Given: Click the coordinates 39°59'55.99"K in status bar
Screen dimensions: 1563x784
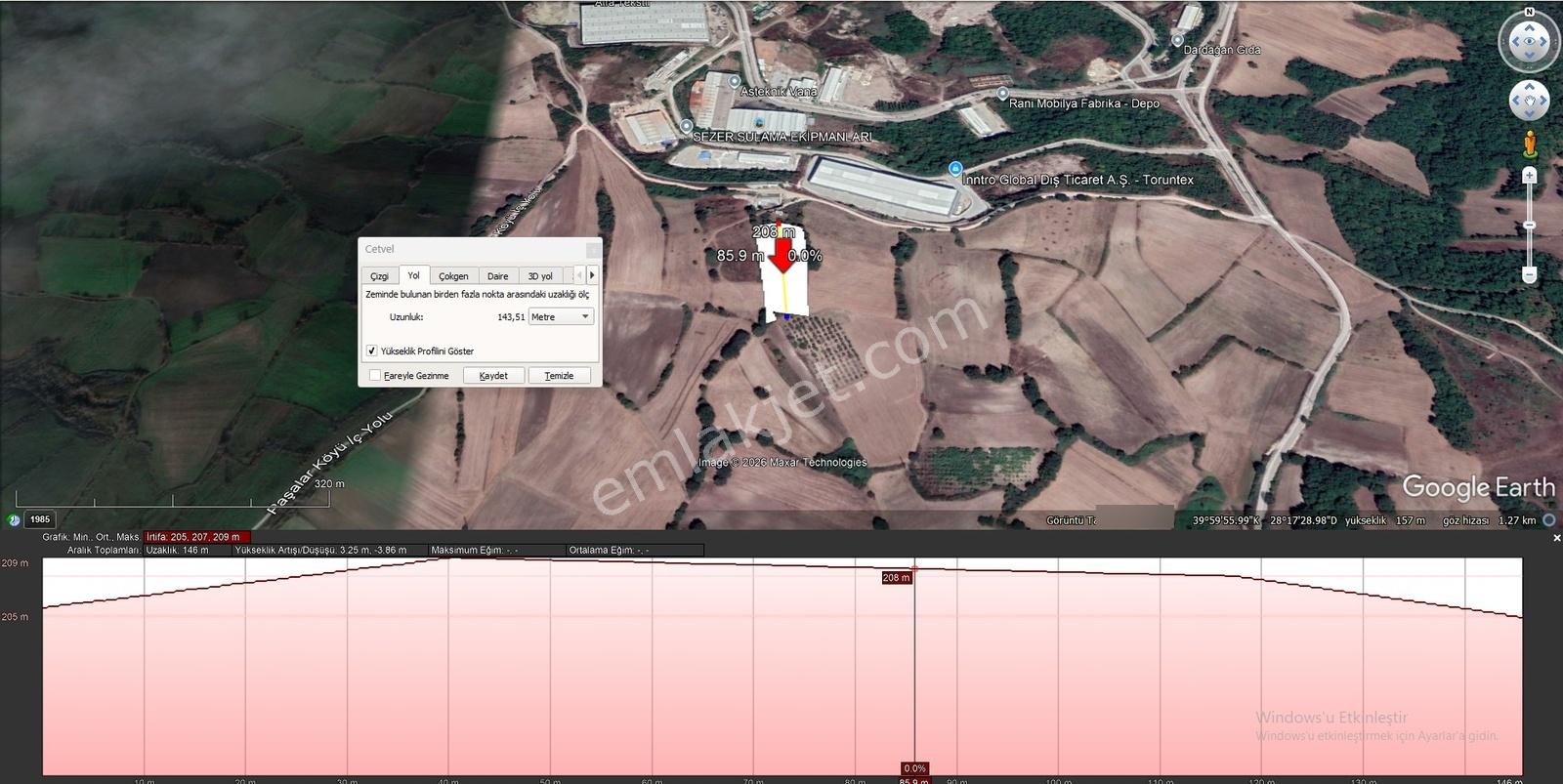Looking at the screenshot, I should point(1226,520).
